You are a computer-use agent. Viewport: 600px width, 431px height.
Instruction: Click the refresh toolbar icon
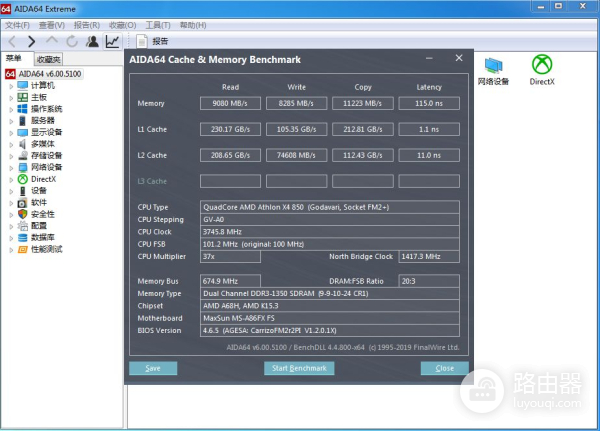pos(72,41)
